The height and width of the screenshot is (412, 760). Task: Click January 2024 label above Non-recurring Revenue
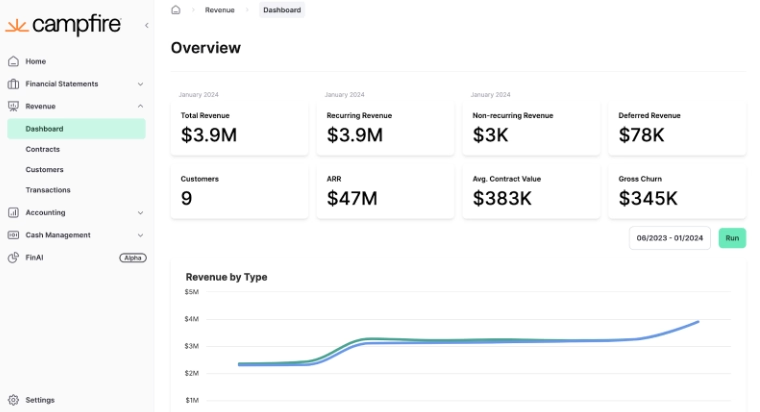(491, 95)
